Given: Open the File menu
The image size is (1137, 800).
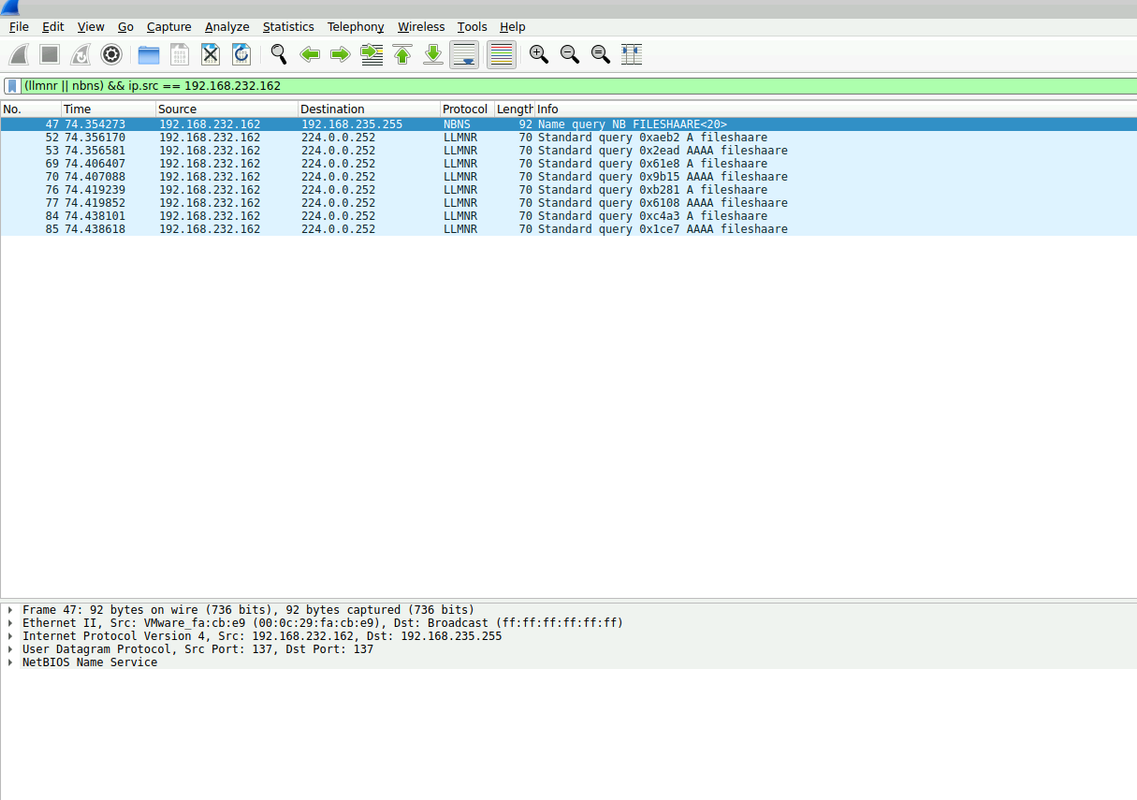Looking at the screenshot, I should coord(19,27).
